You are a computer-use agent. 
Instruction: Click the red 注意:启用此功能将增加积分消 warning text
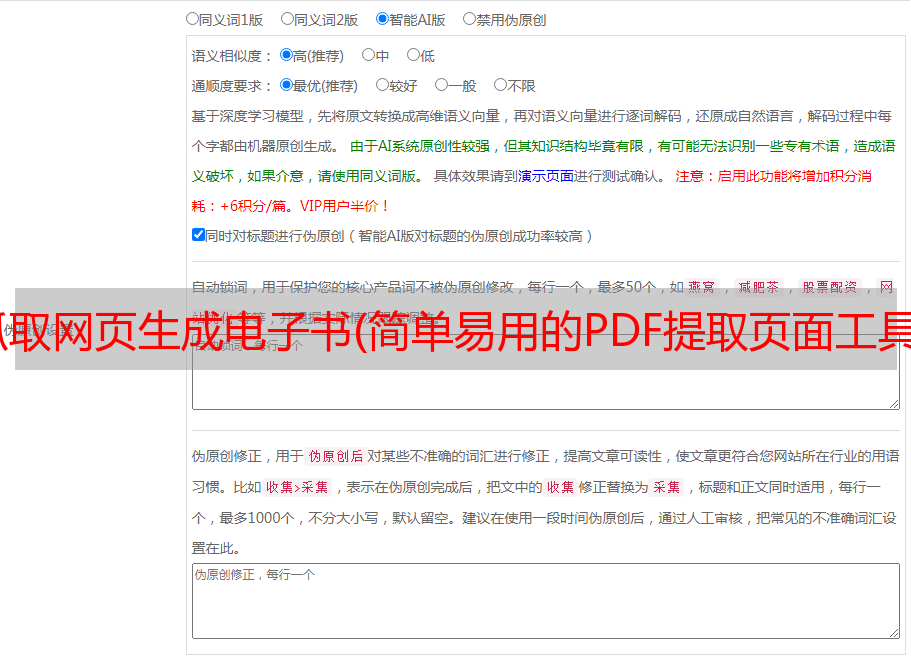coord(773,176)
